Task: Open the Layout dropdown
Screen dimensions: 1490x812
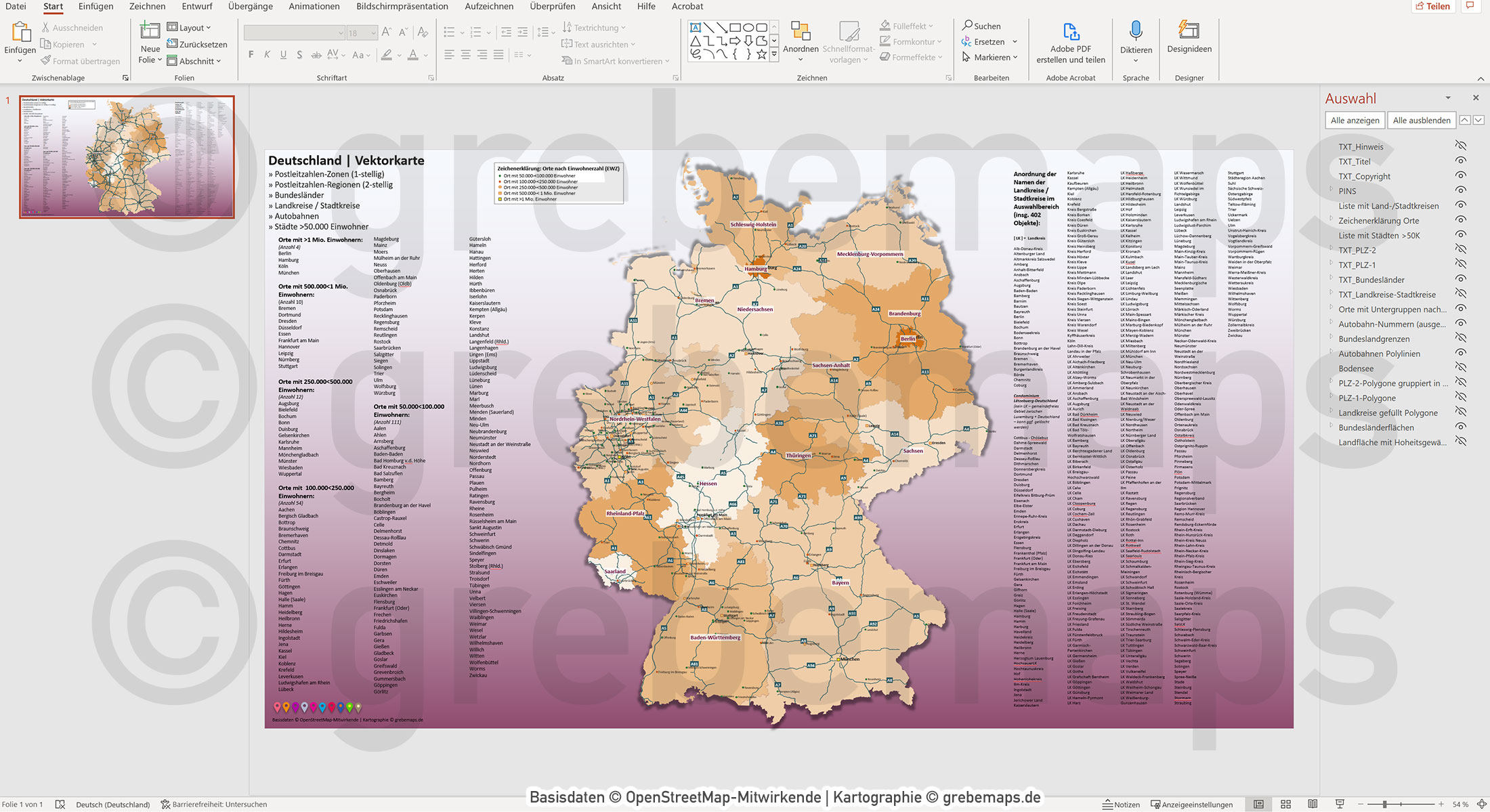Action: (x=192, y=27)
